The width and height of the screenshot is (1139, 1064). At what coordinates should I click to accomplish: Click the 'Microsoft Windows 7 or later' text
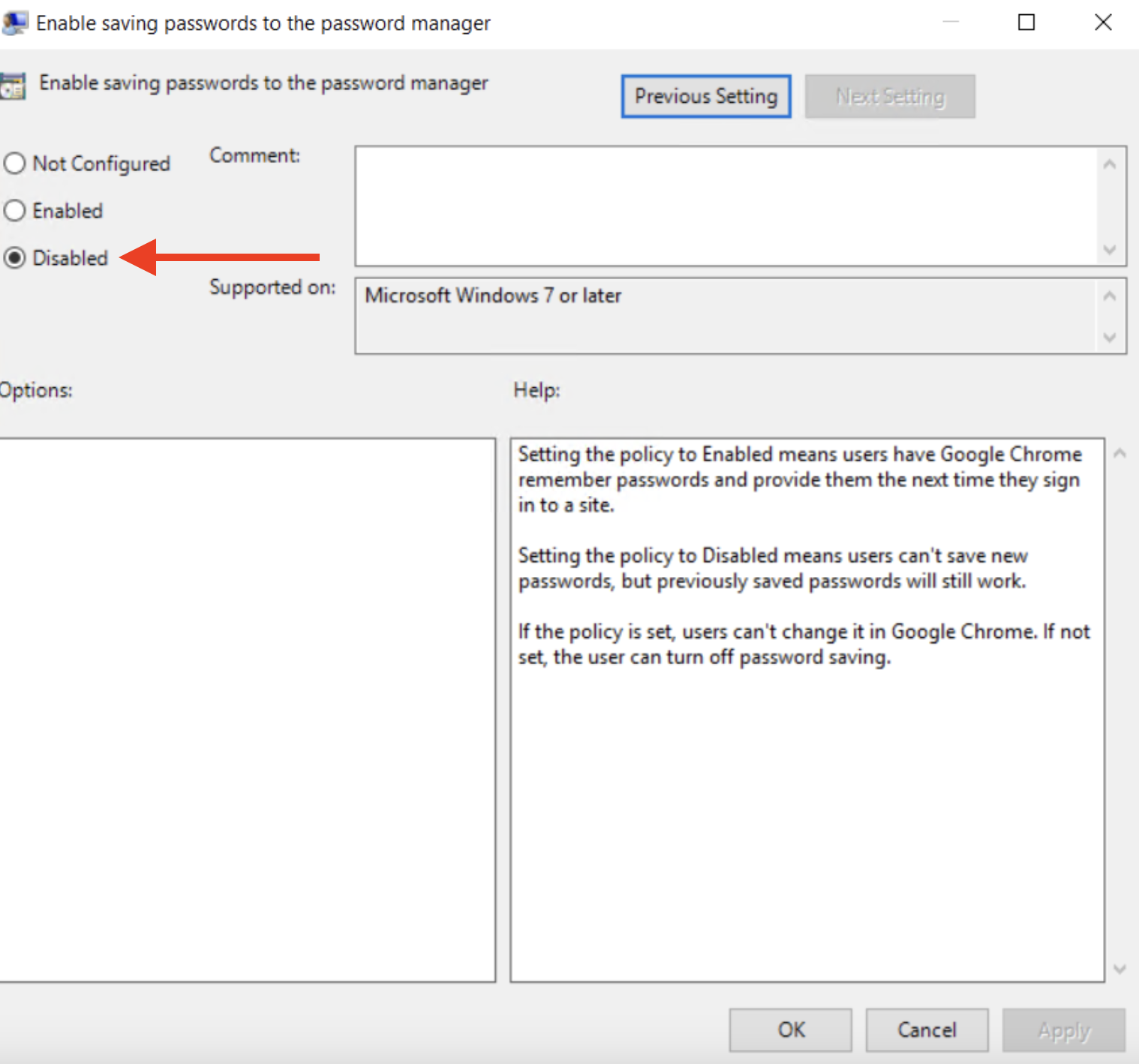click(x=493, y=296)
